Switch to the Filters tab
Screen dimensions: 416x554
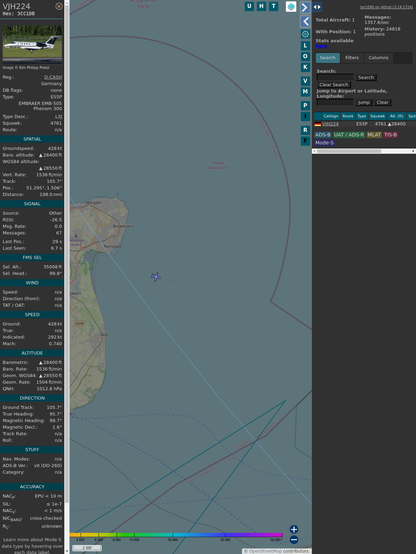(x=352, y=58)
